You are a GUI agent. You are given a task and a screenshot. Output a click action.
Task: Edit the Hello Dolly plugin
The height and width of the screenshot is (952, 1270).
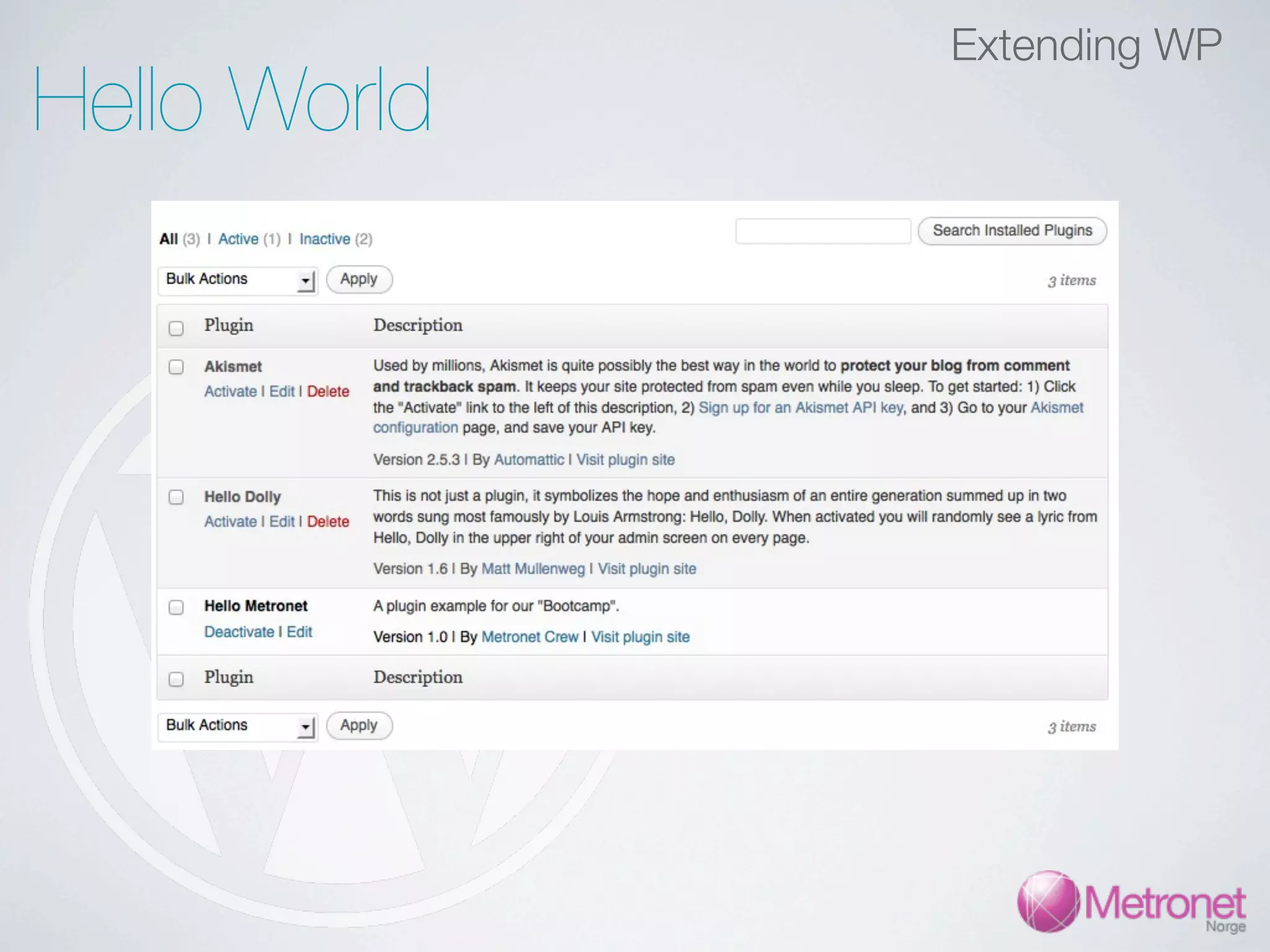(x=282, y=522)
